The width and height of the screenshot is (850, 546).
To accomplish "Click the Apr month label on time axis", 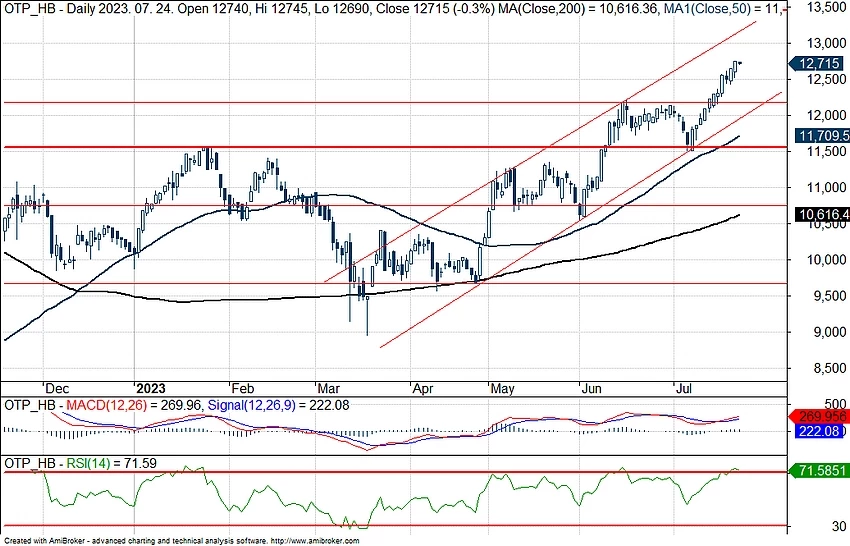I will pos(423,389).
